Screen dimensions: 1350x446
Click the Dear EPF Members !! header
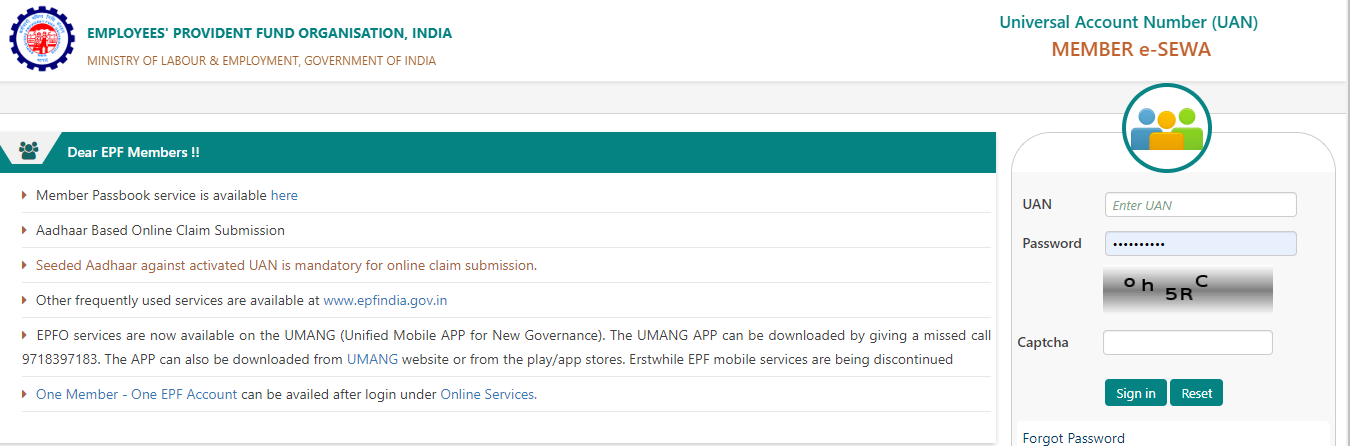click(133, 152)
